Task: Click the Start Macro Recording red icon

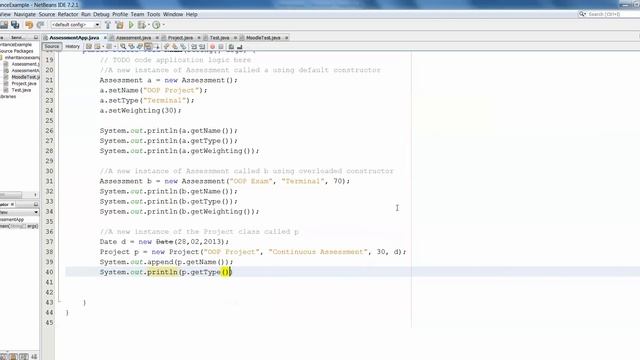Action: [212, 47]
